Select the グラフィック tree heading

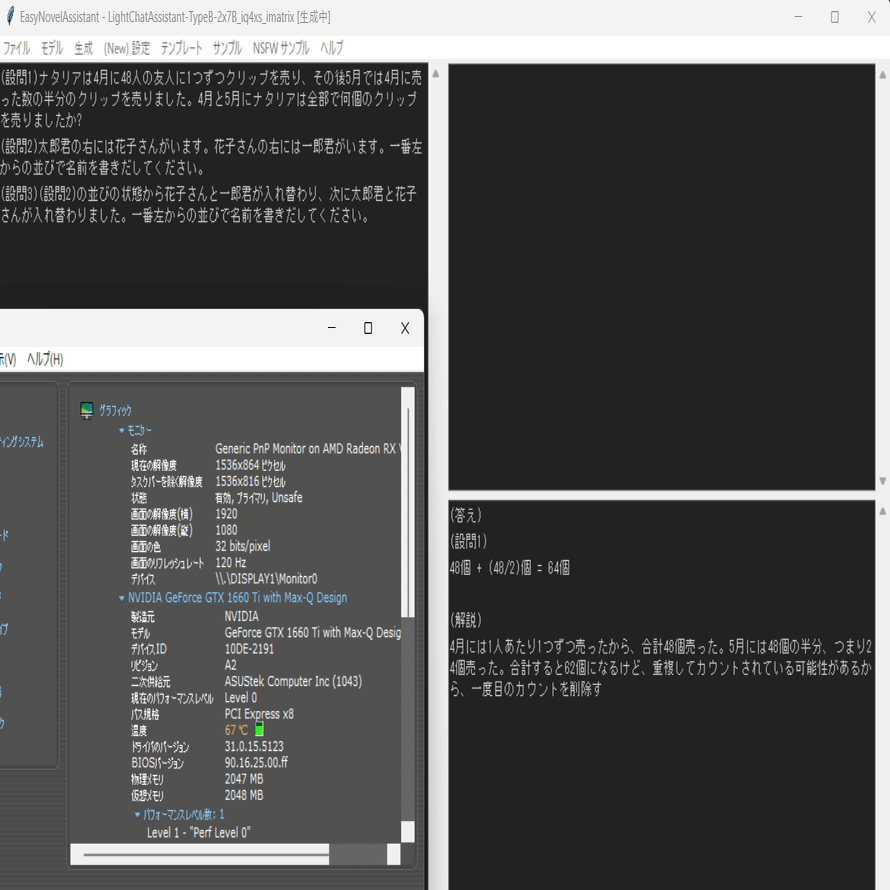tap(115, 410)
